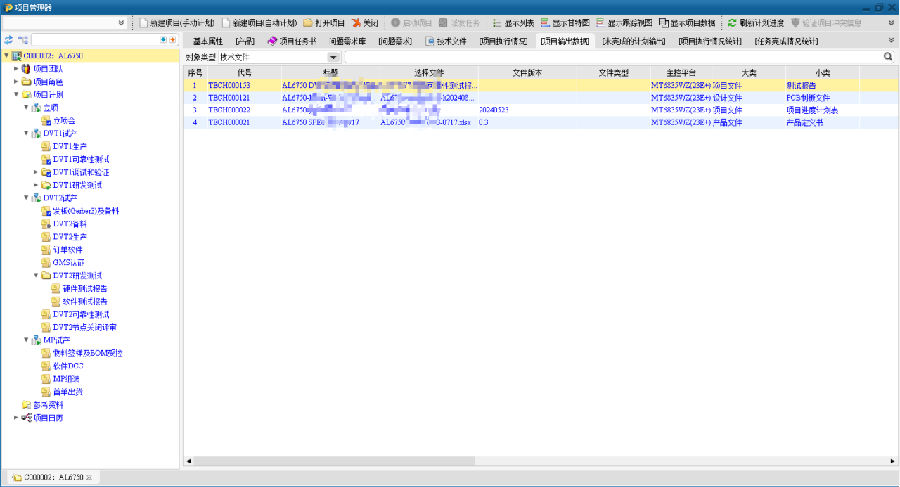
Task: Click the task icon beside 立项会
Action: 46,121
